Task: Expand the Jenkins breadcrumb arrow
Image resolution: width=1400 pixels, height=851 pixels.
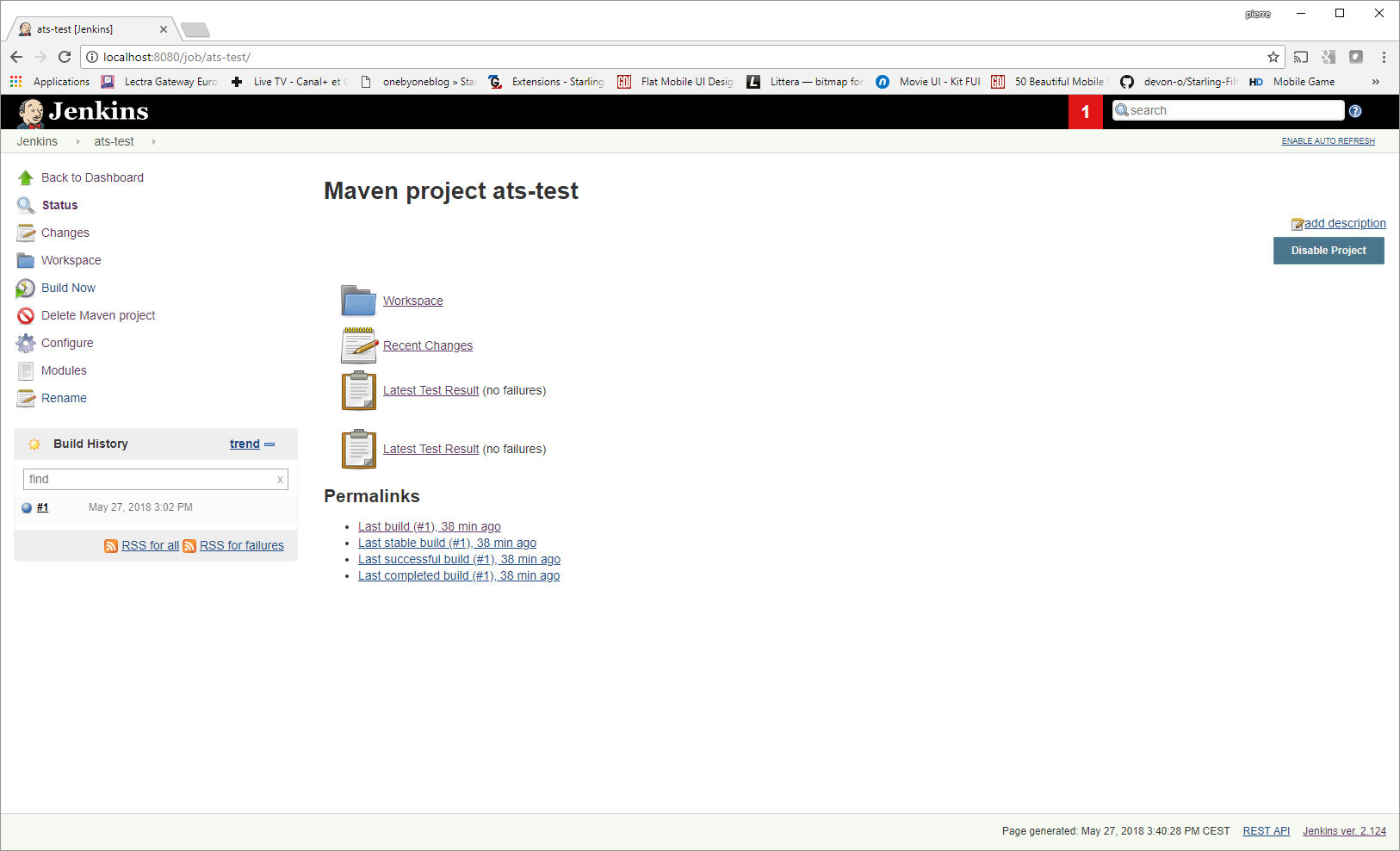Action: click(77, 141)
